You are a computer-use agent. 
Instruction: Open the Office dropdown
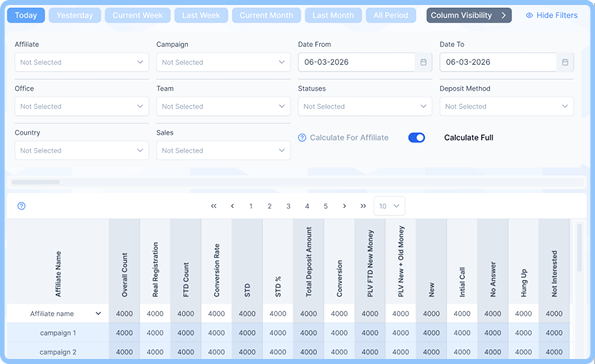[x=82, y=107]
